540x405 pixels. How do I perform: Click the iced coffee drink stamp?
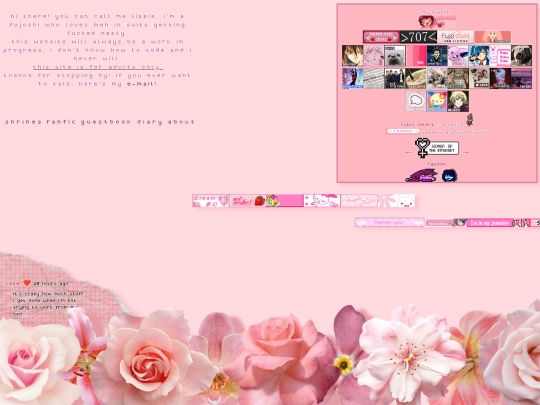point(416,78)
